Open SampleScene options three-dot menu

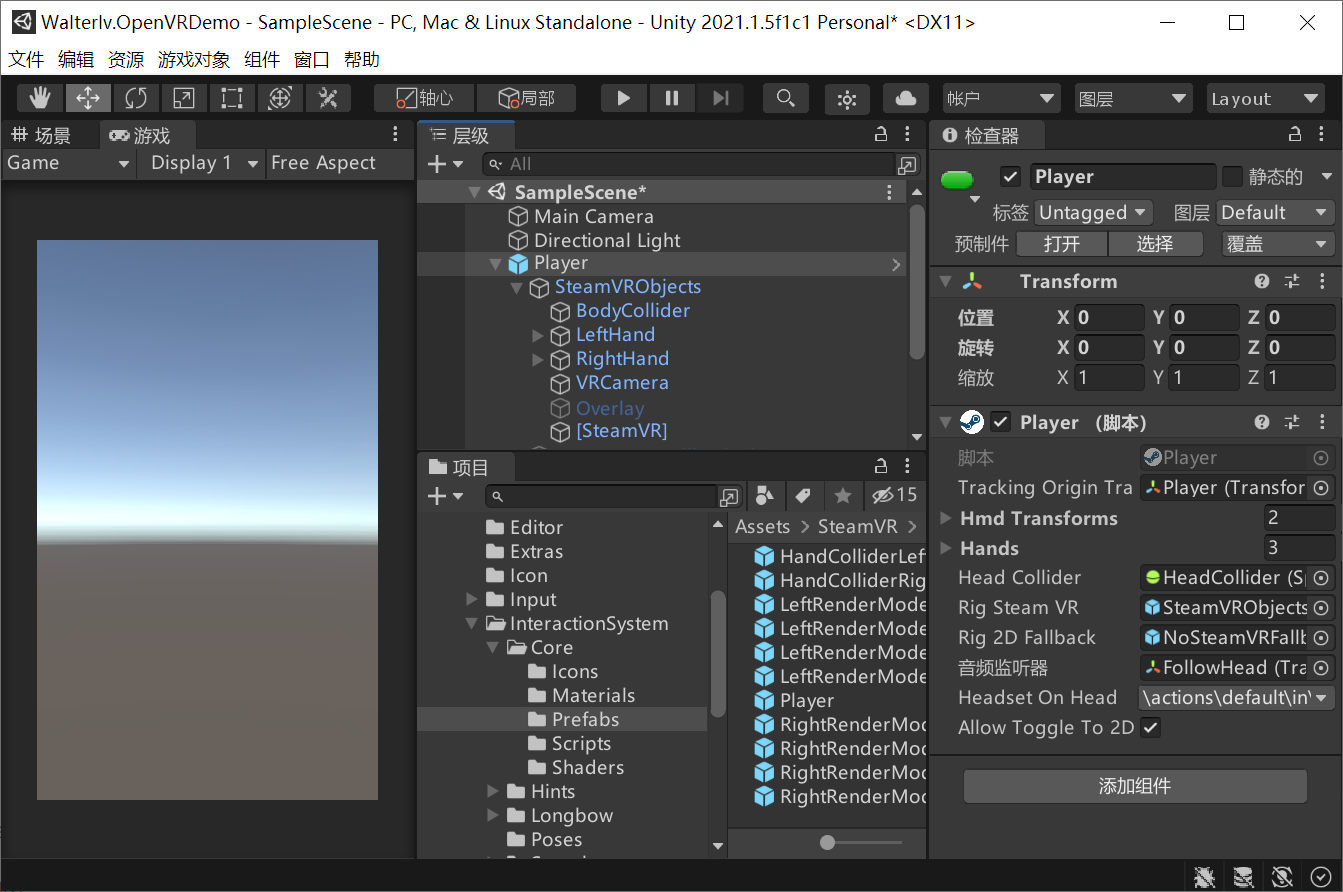point(889,192)
